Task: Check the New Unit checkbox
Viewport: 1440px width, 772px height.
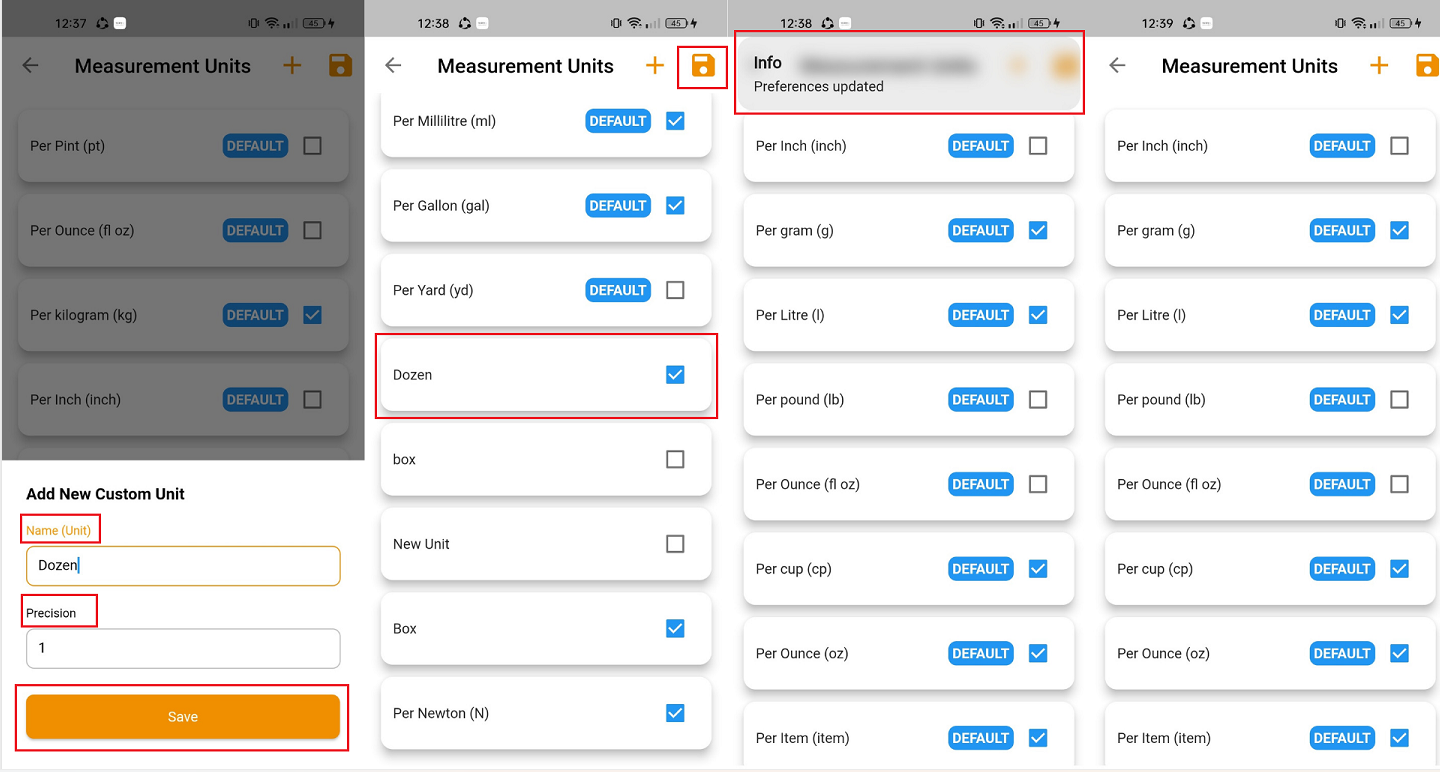Action: (x=675, y=544)
